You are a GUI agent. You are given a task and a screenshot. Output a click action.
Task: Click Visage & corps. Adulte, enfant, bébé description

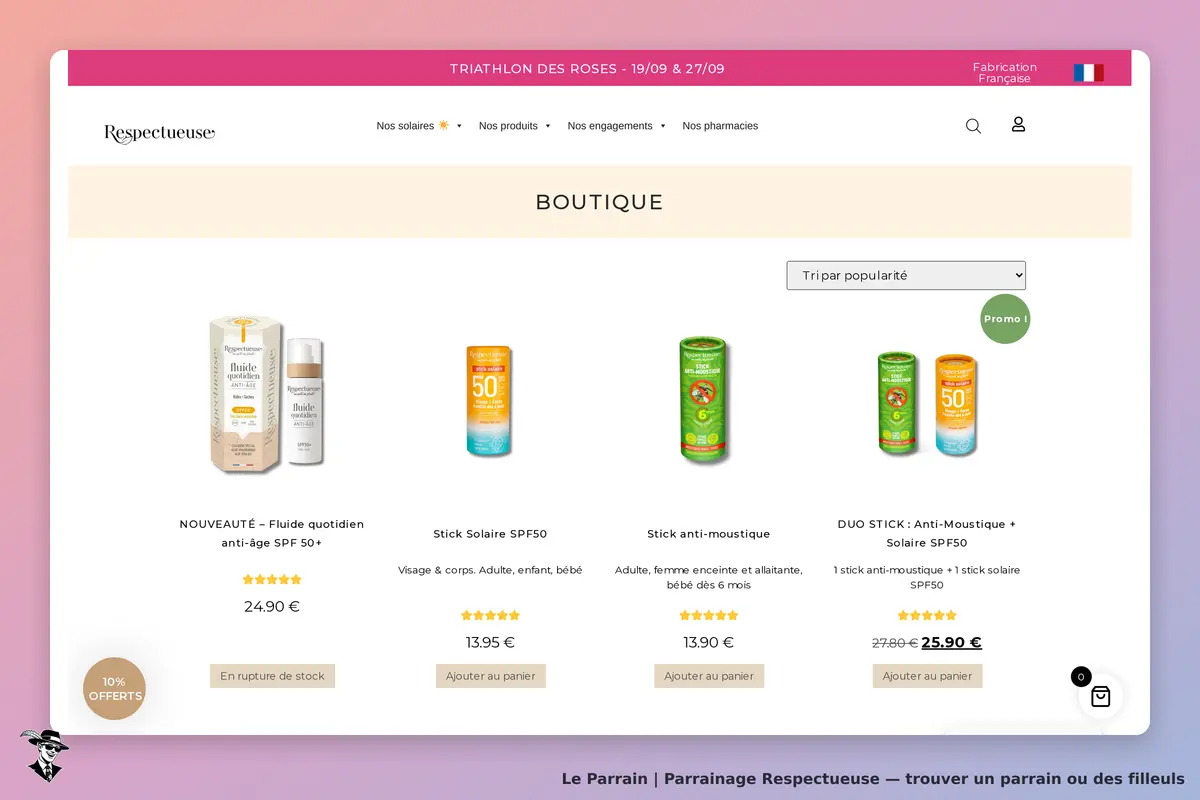(x=490, y=570)
